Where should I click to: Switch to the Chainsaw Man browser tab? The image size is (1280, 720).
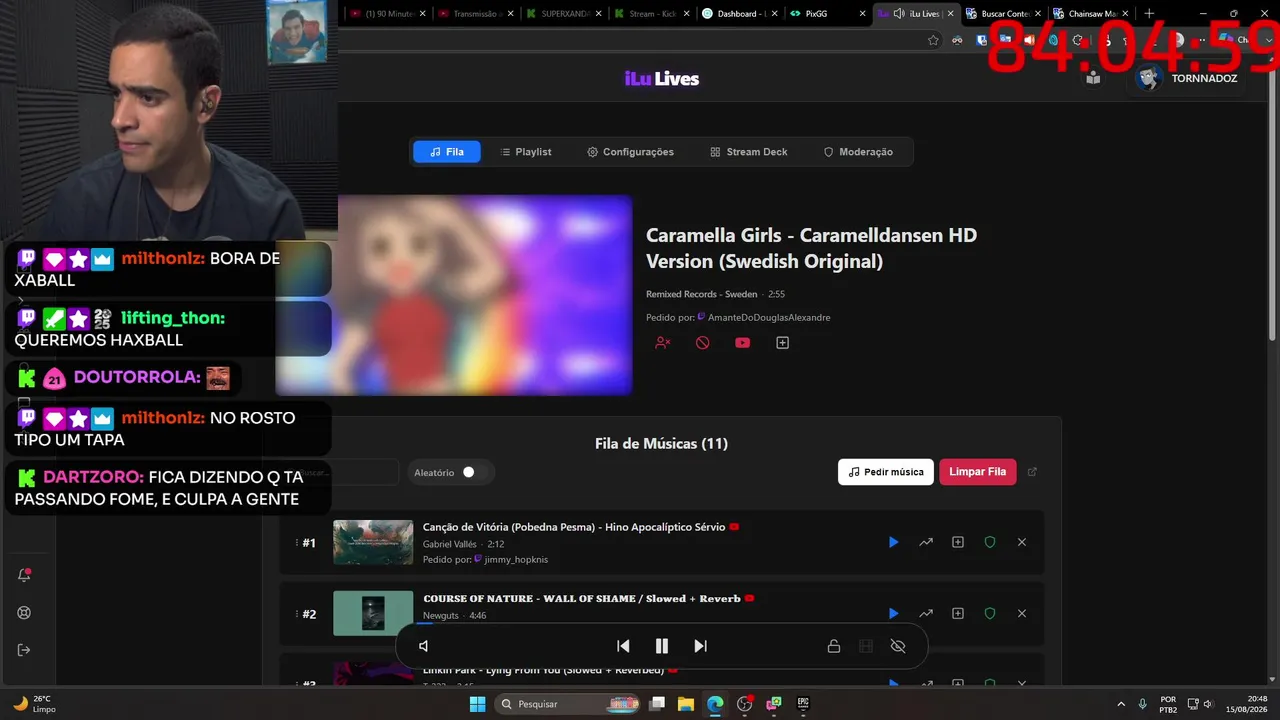1090,14
